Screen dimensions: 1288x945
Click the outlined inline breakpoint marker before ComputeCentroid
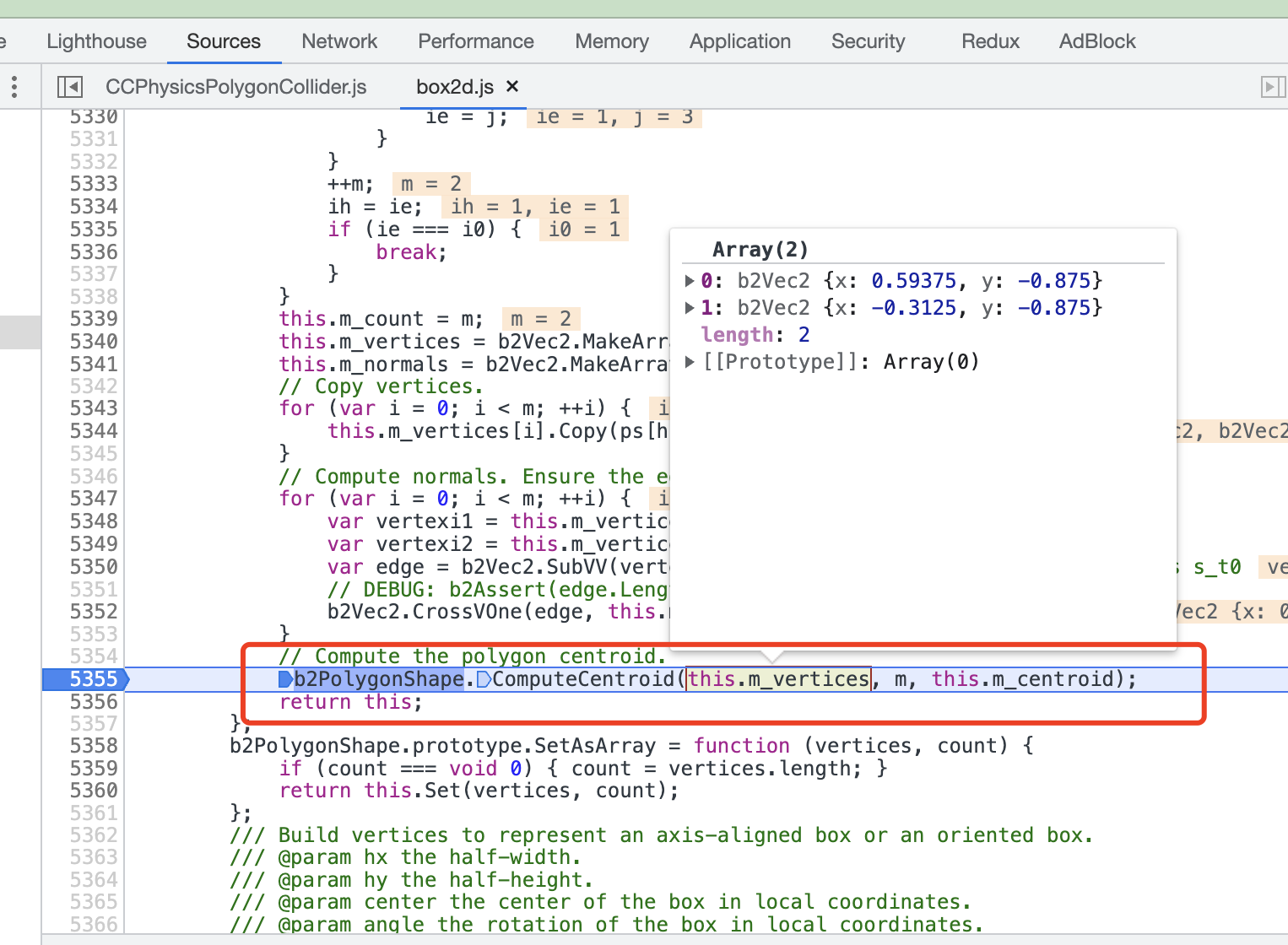tap(484, 679)
